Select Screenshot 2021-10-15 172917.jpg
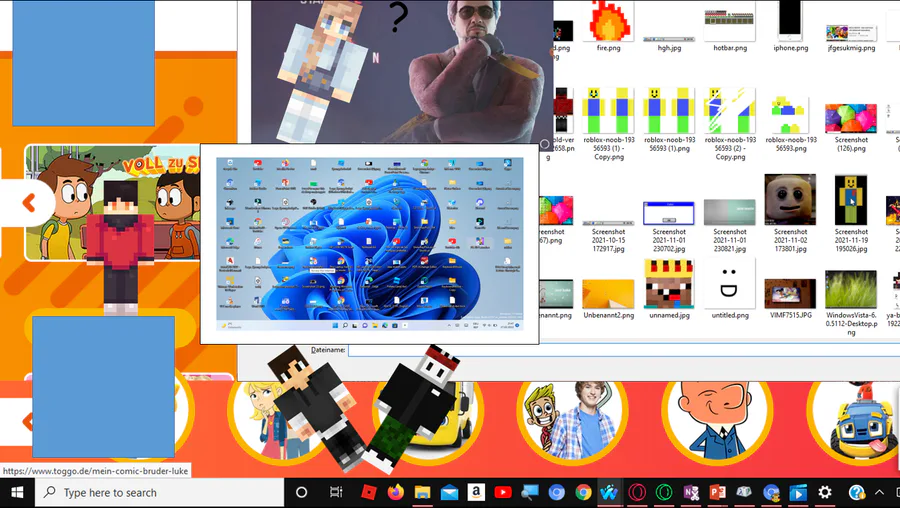900x508 pixels. (x=608, y=235)
